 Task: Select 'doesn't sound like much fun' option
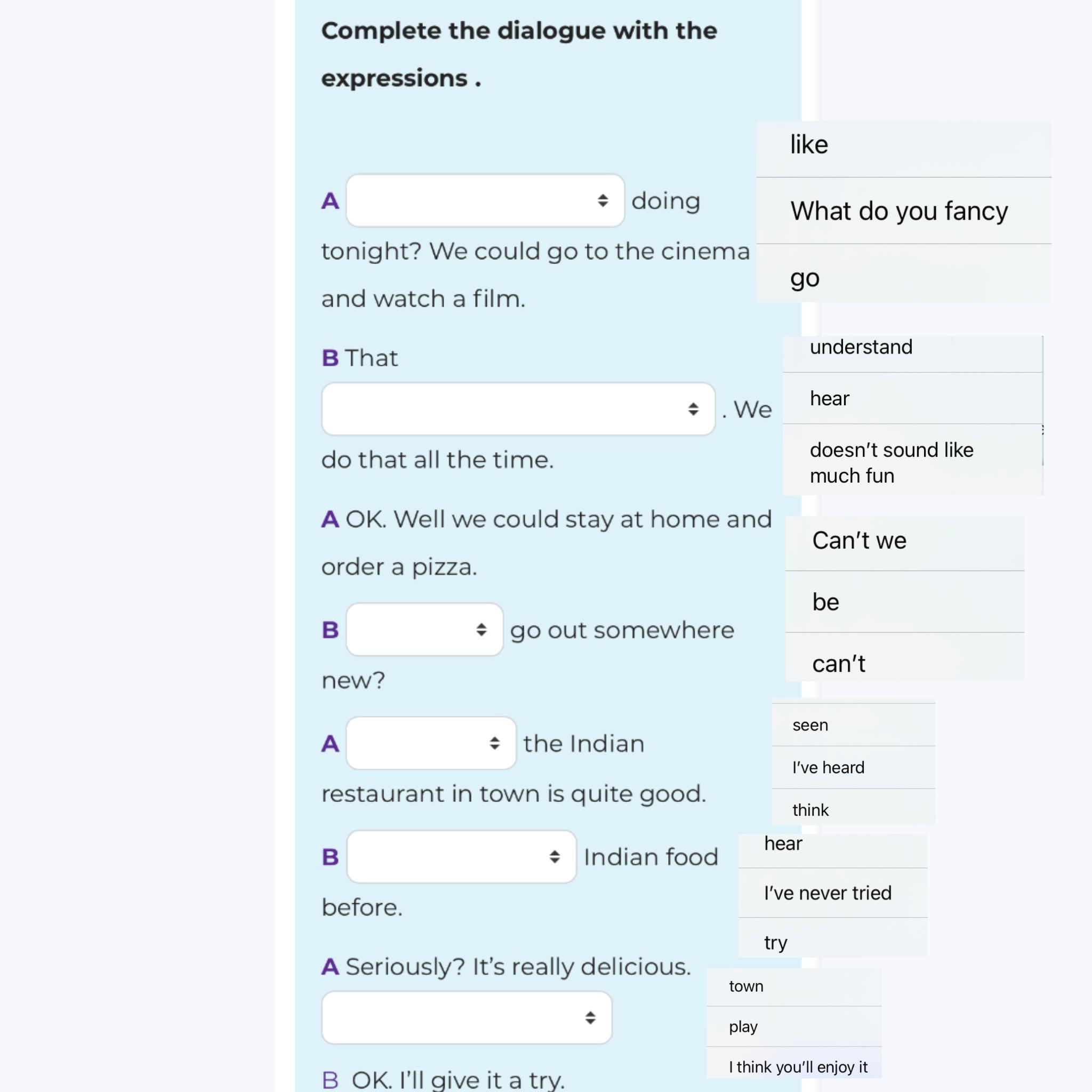pyautogui.click(x=912, y=460)
